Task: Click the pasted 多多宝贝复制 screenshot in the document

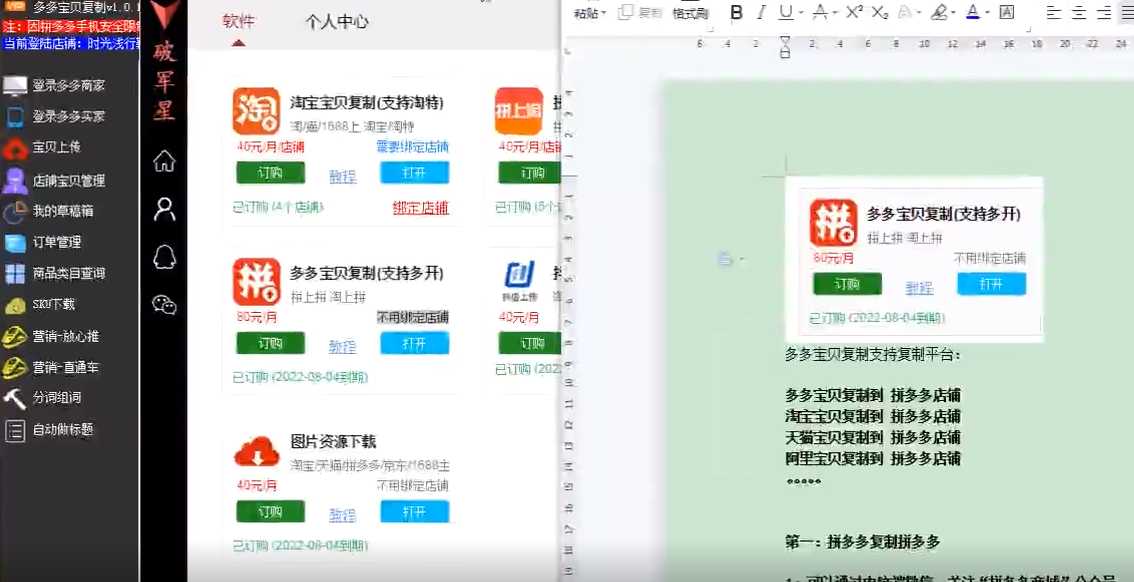Action: coord(914,259)
